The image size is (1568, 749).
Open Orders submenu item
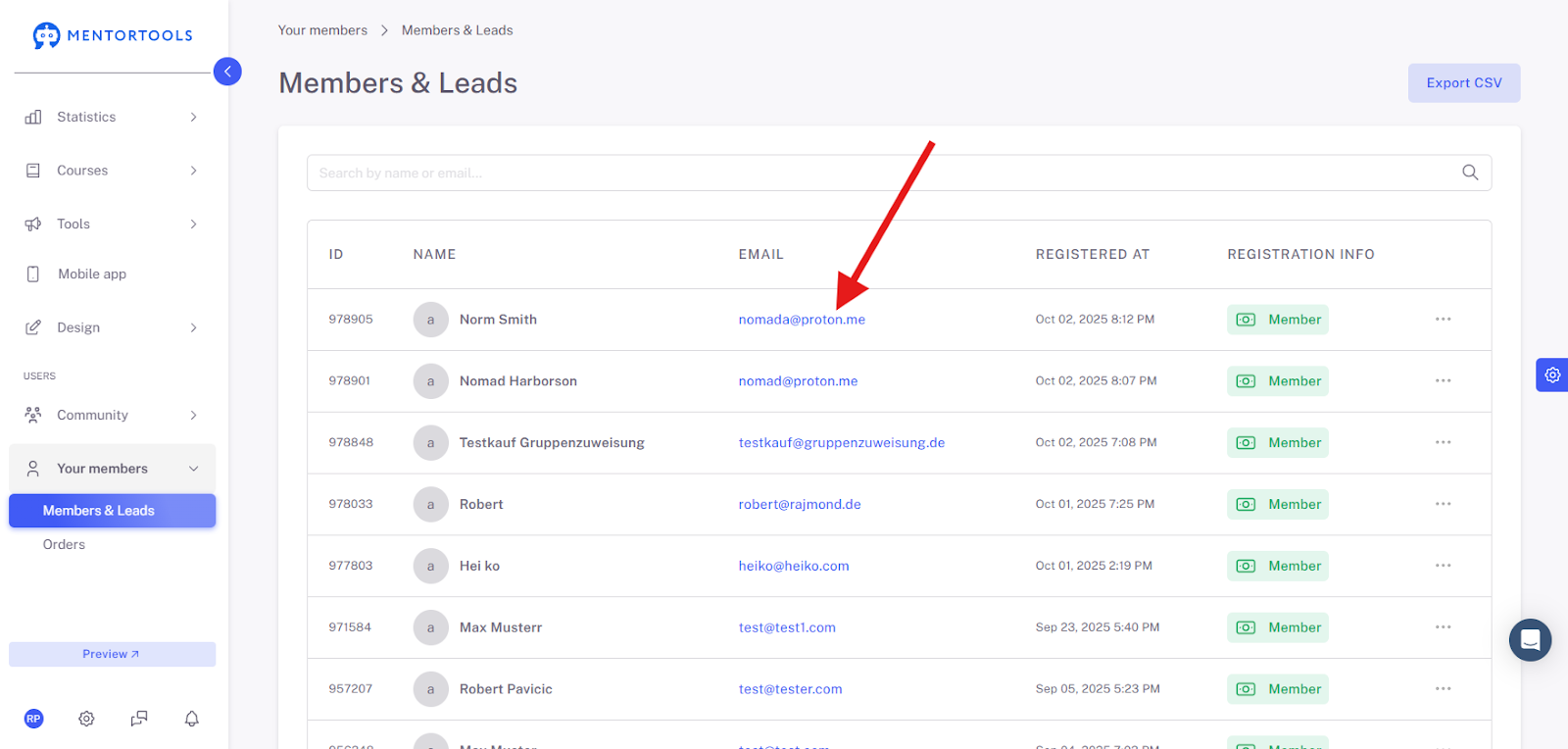click(x=64, y=545)
